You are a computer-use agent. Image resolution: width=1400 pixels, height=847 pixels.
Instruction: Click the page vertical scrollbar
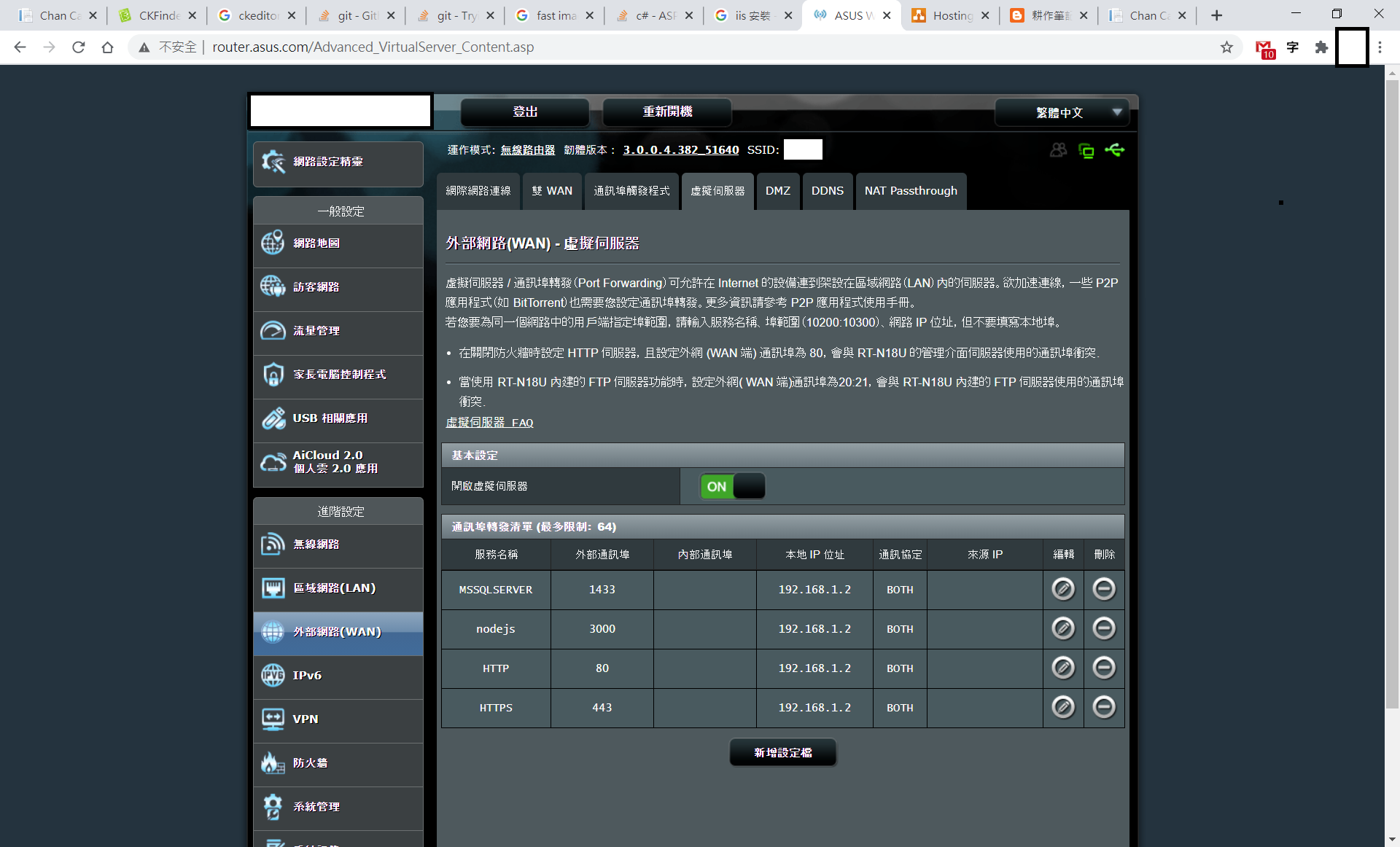1392,394
